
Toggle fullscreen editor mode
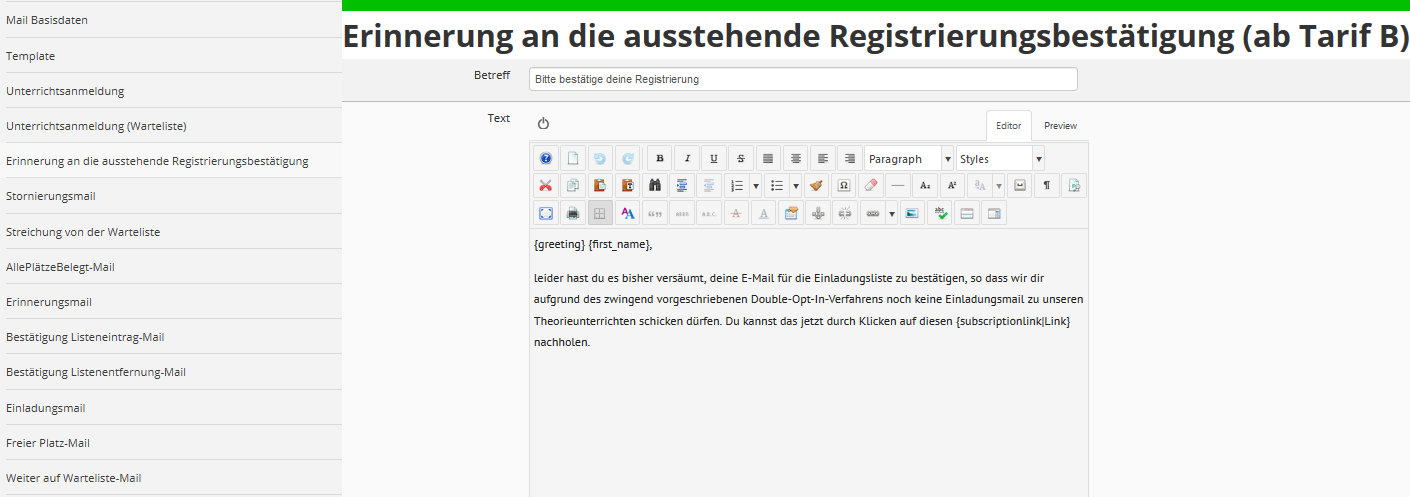545,213
